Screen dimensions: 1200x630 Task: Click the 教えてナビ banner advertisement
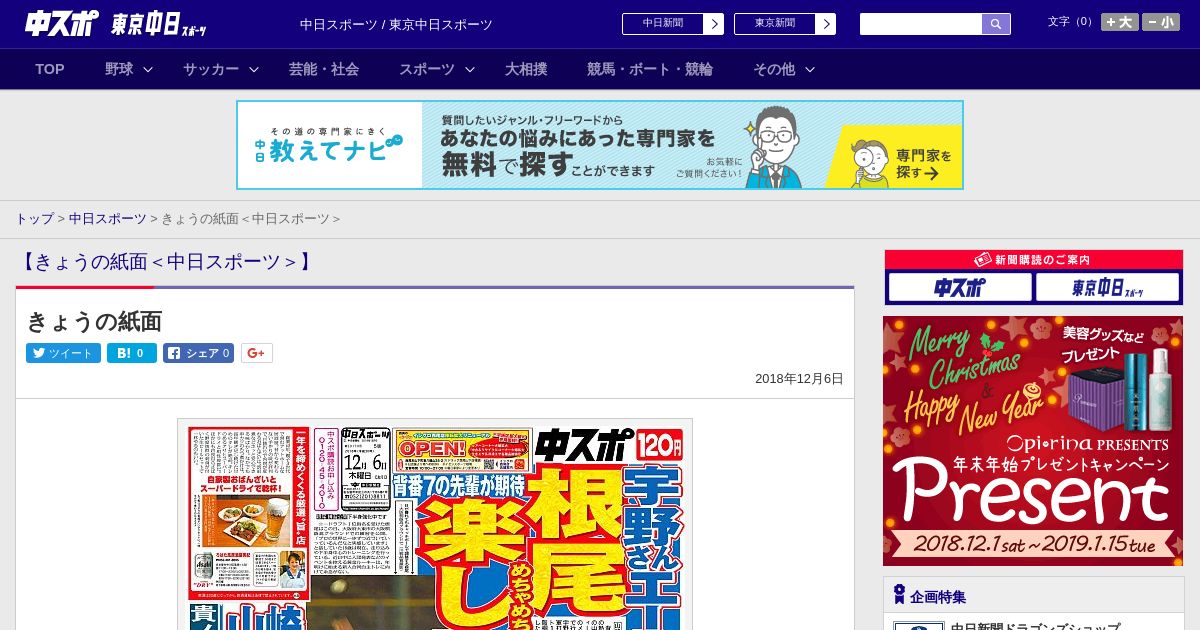pos(600,145)
